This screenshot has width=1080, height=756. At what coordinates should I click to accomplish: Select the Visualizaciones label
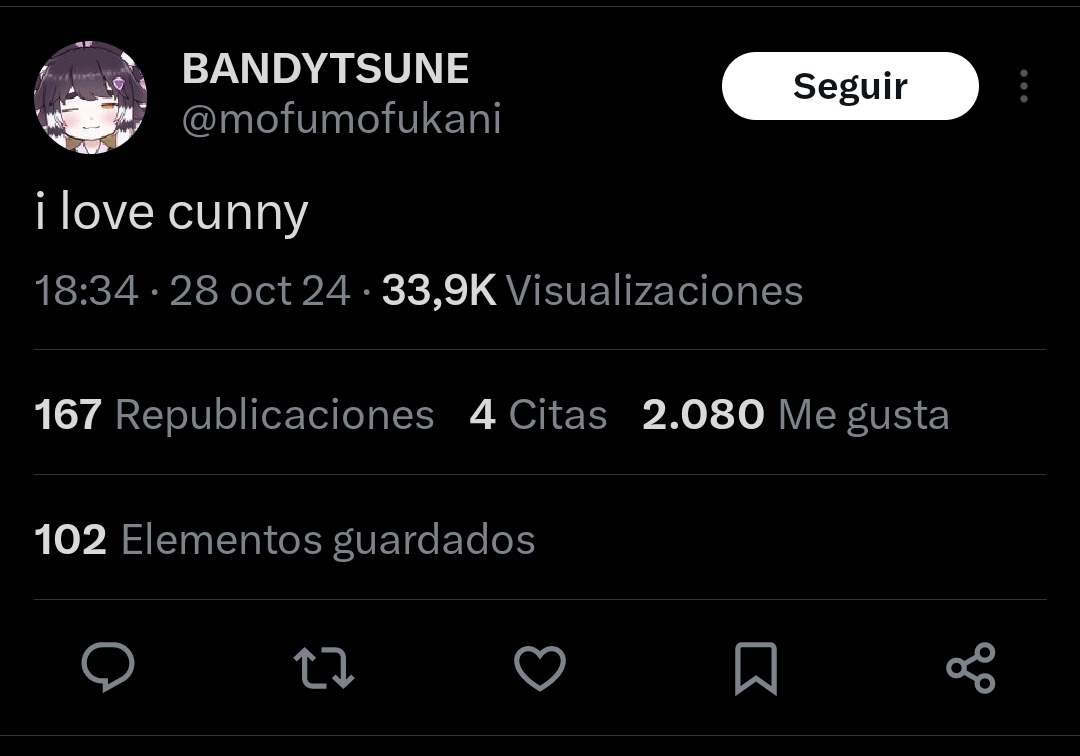click(655, 291)
